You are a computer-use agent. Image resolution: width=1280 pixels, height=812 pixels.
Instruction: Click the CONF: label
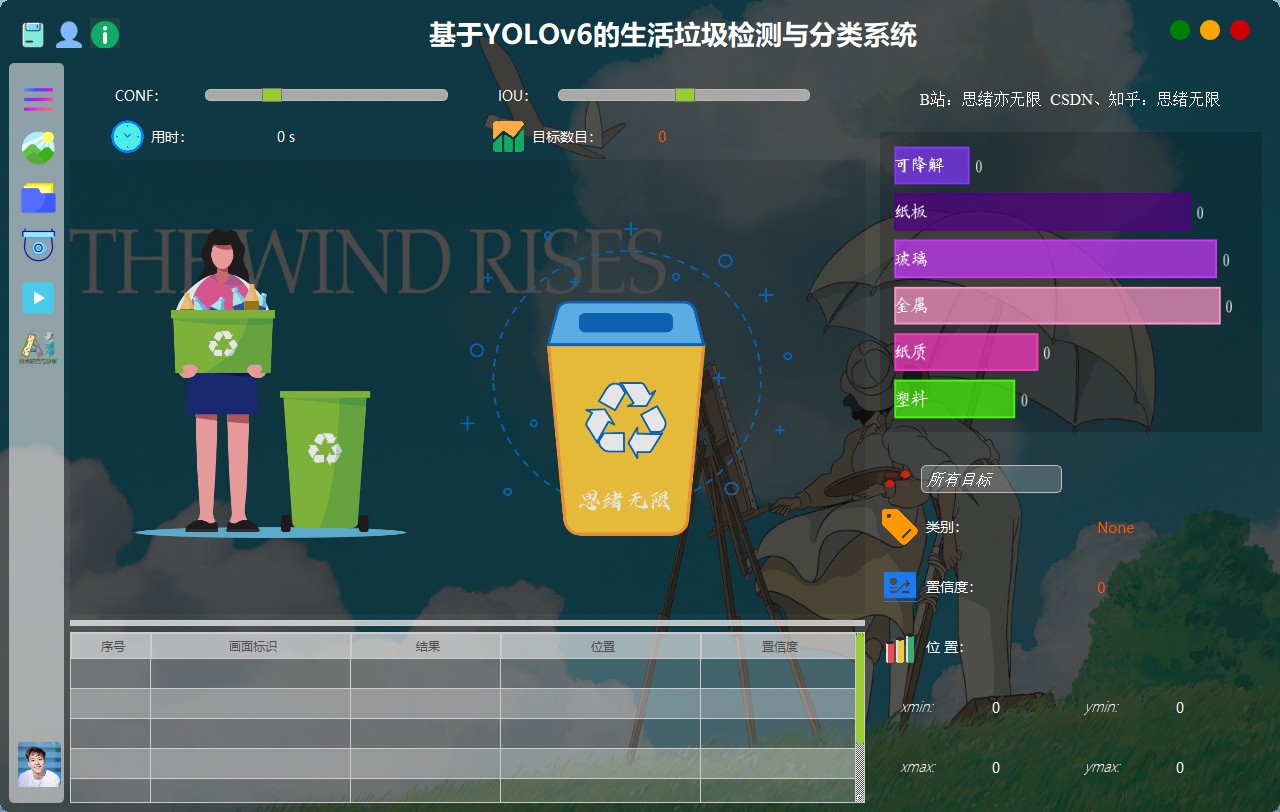[x=137, y=96]
